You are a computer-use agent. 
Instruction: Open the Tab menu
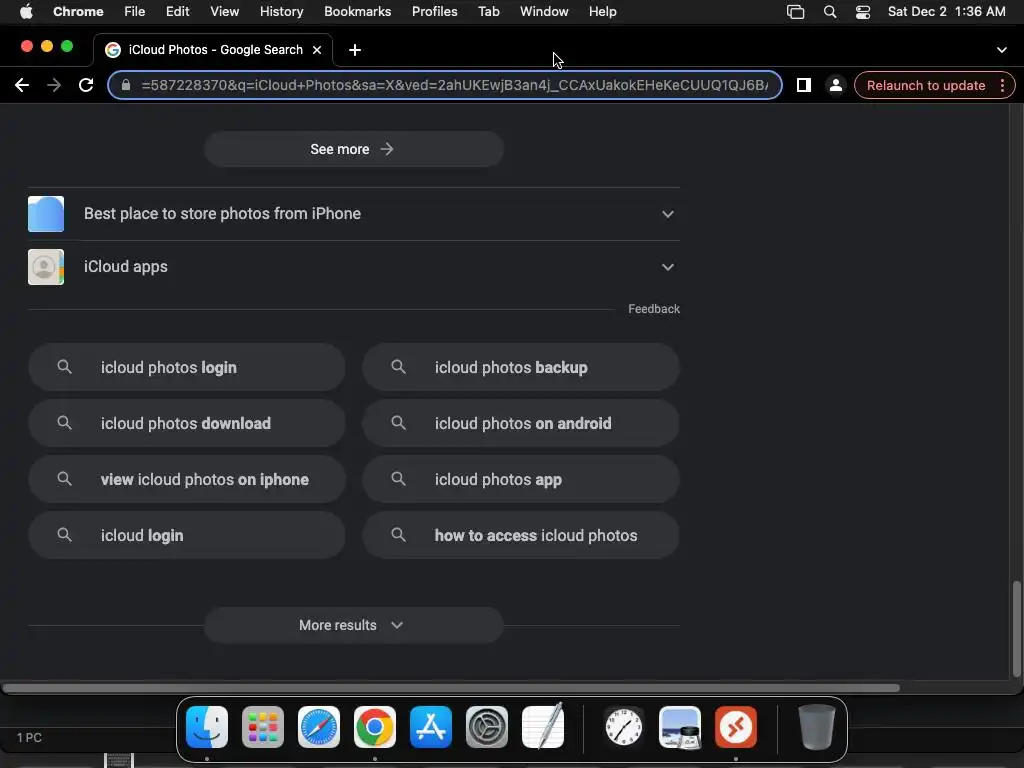coord(488,12)
